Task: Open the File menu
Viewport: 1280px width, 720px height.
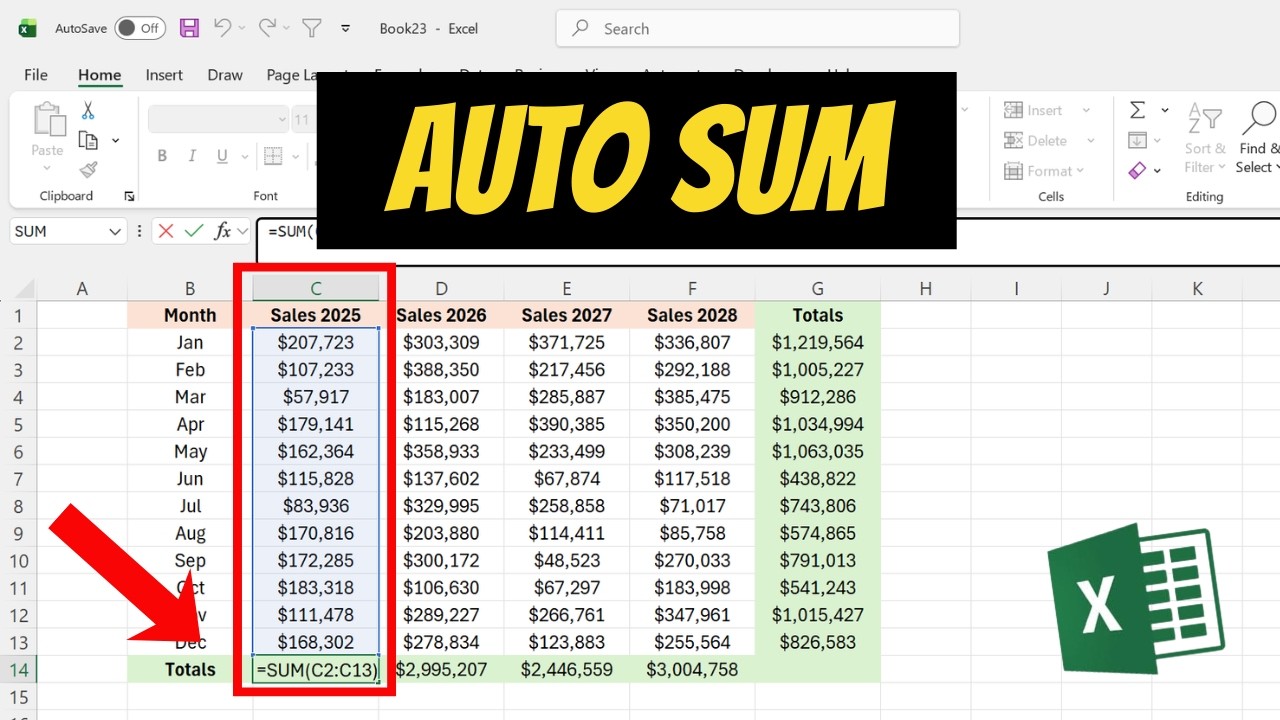Action: (36, 75)
